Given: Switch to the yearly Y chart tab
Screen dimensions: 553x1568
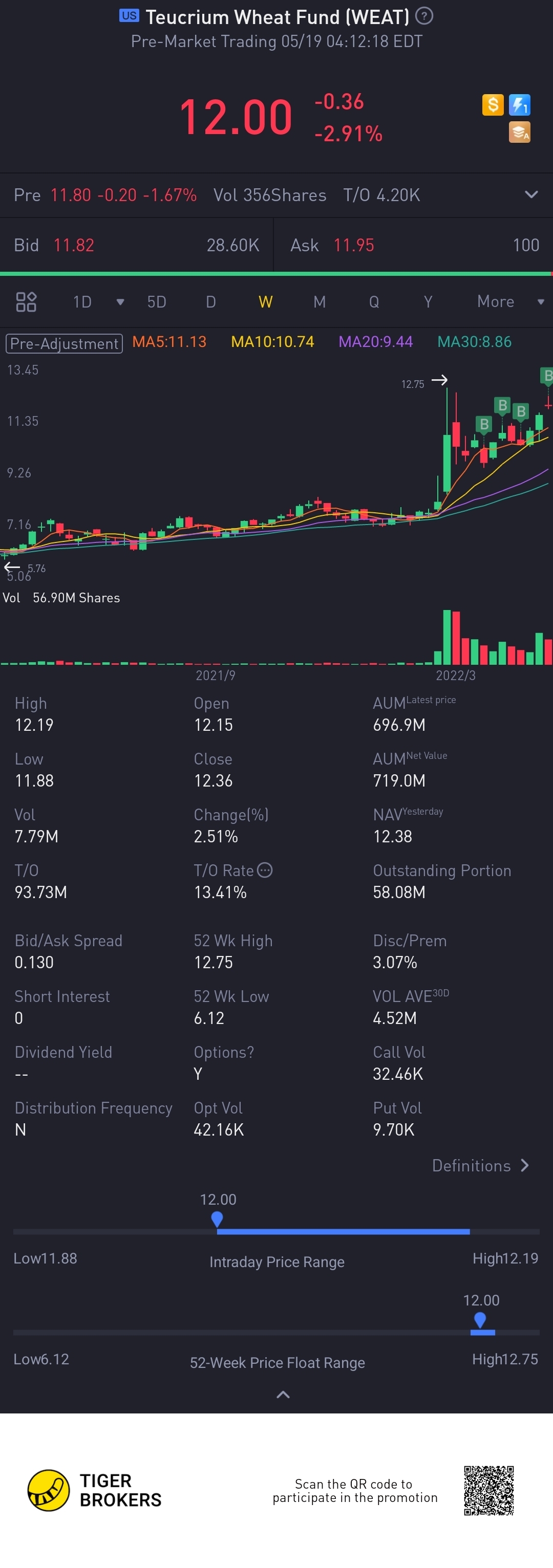Looking at the screenshot, I should click(x=428, y=302).
